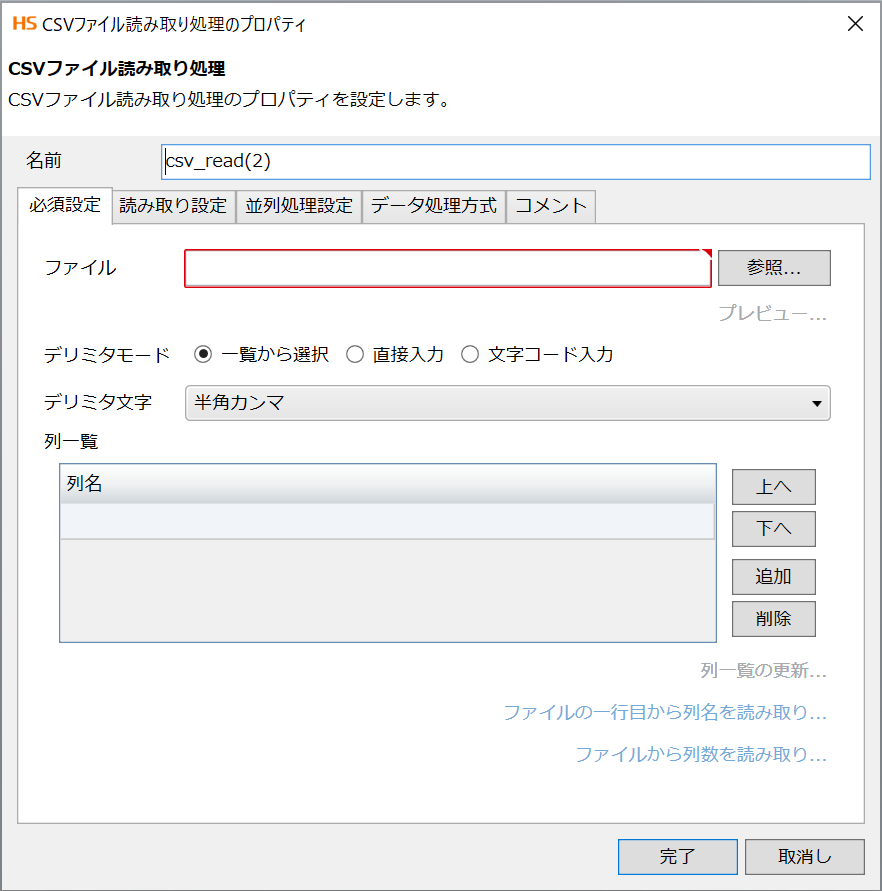This screenshot has width=882, height=891.
Task: Click the 削除 delete button
Action: click(x=773, y=619)
